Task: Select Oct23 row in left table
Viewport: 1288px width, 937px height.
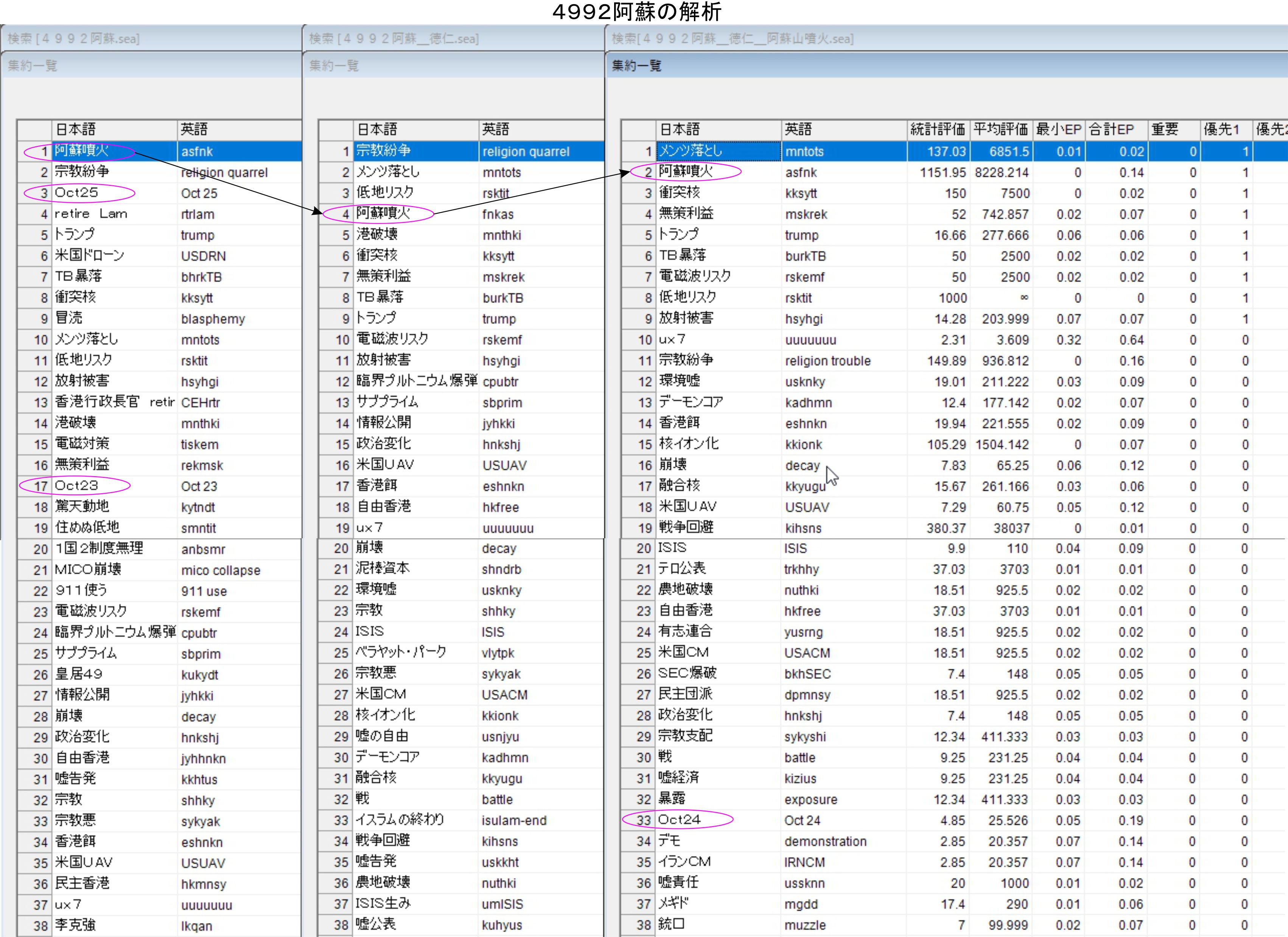Action: [x=77, y=486]
